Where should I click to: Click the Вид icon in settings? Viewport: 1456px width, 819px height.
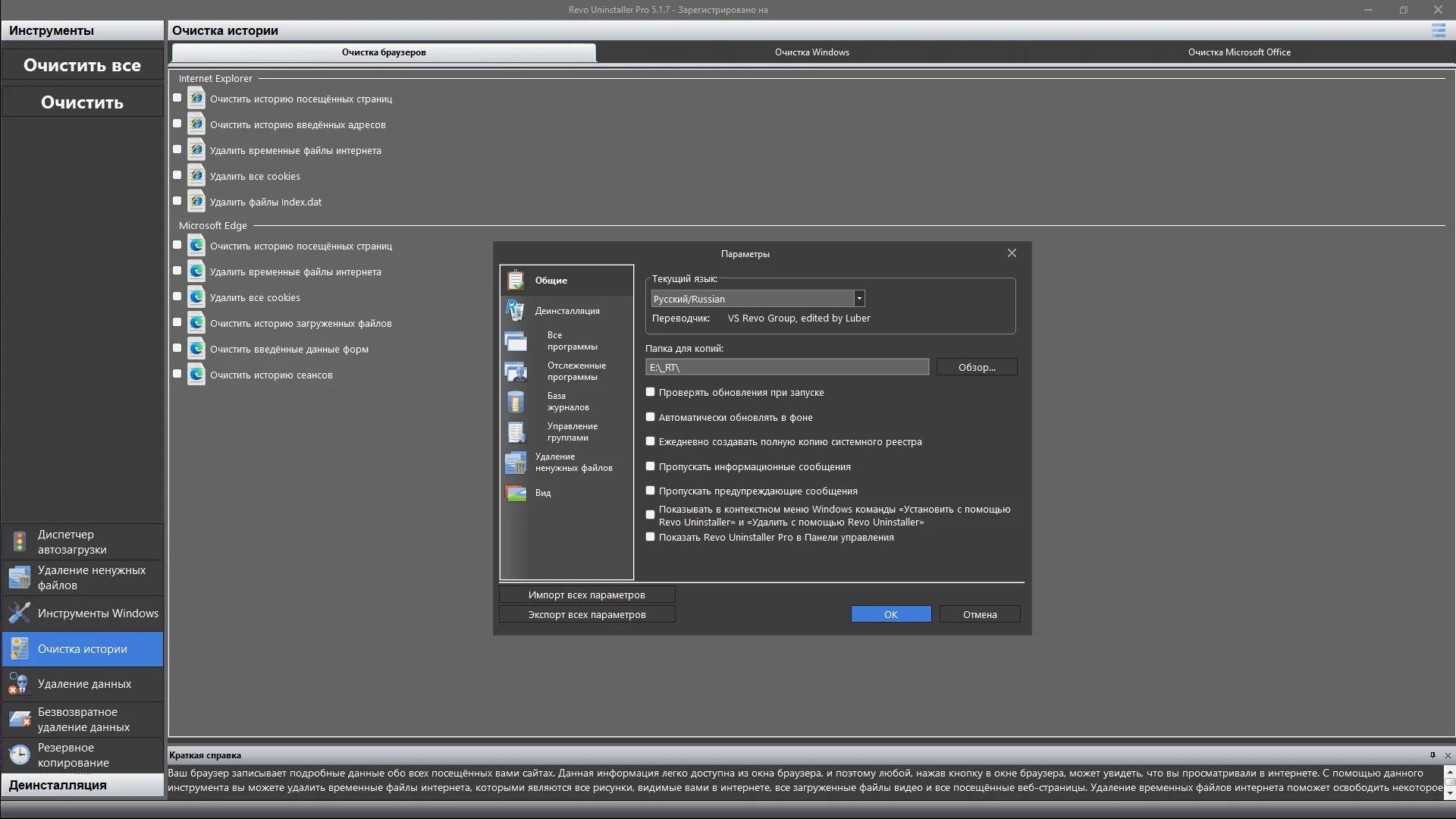516,493
